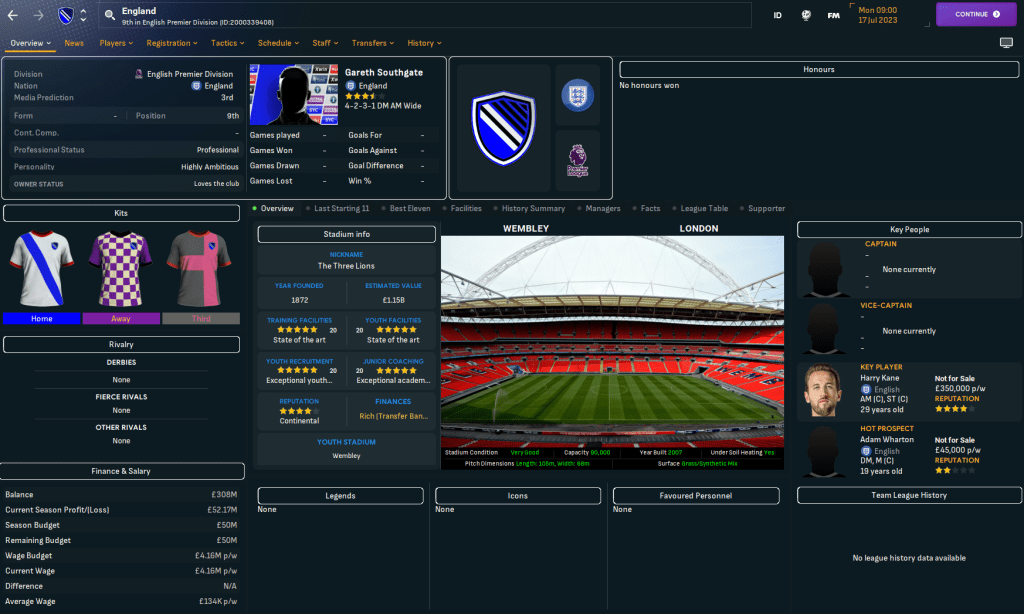This screenshot has height=614, width=1024.
Task: Click the globe icon in the top bar
Action: click(806, 15)
